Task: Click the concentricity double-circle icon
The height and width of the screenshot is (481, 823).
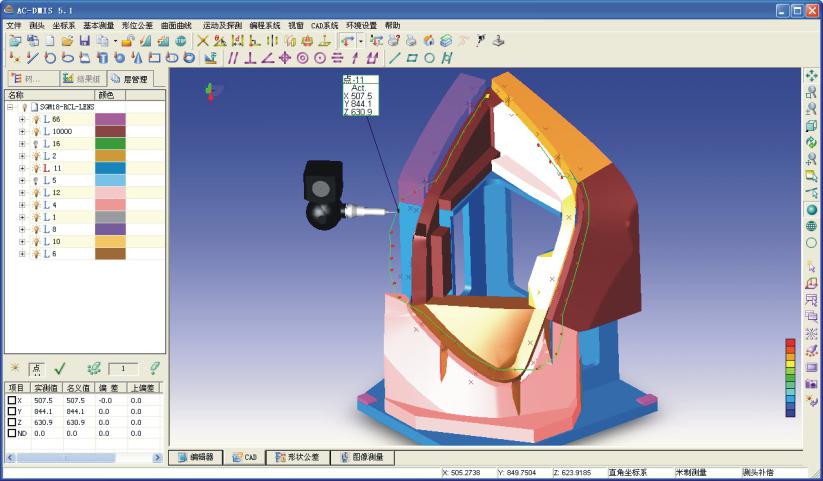Action: 302,58
